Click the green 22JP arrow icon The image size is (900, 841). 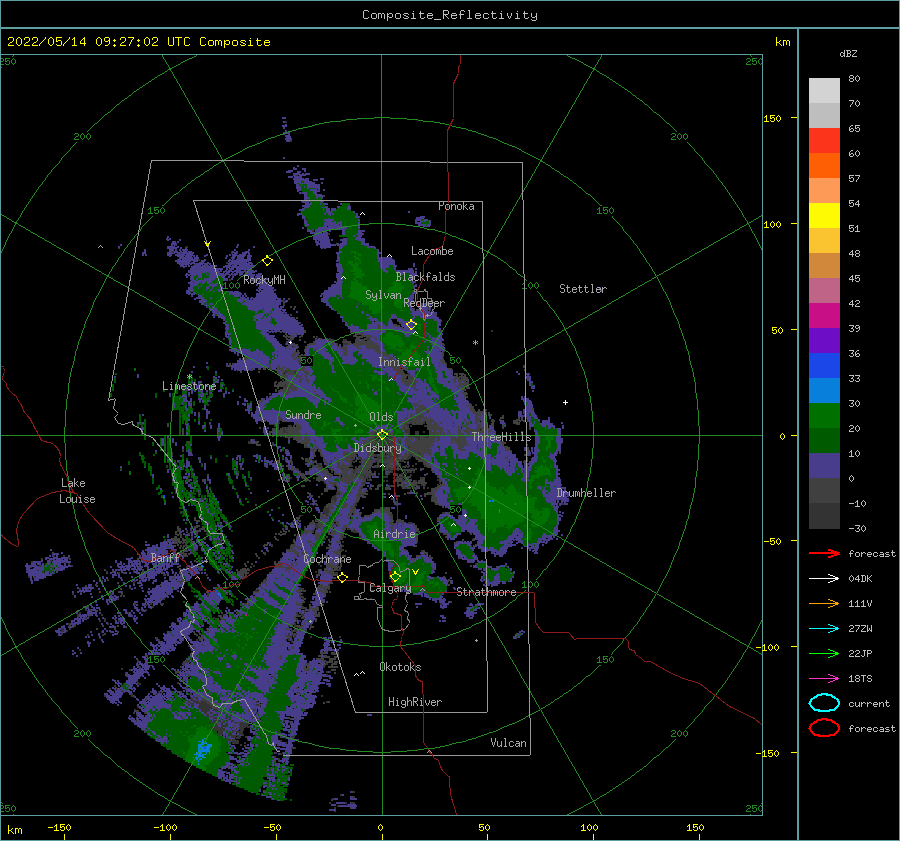tap(824, 653)
